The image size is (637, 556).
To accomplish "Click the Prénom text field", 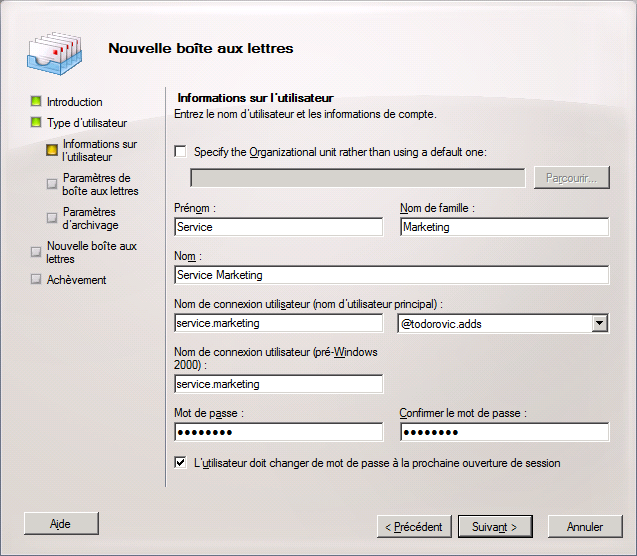I will click(x=278, y=227).
